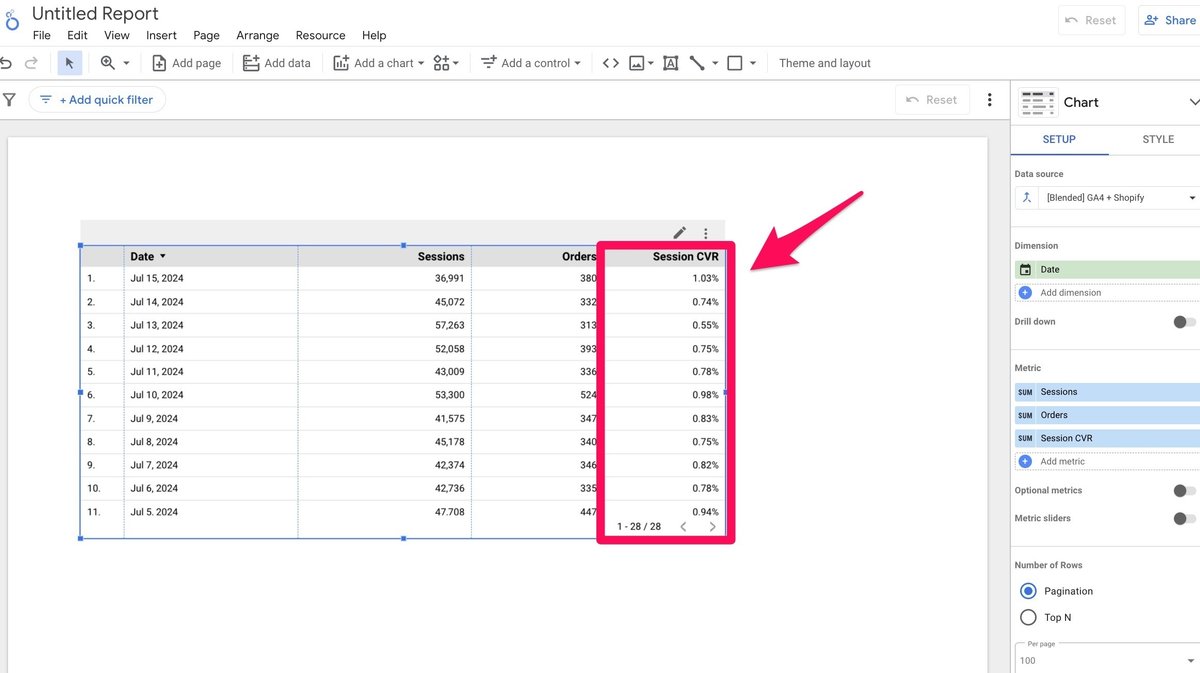This screenshot has height=673, width=1200.
Task: Select the rectangle shape tool icon
Action: [x=735, y=63]
